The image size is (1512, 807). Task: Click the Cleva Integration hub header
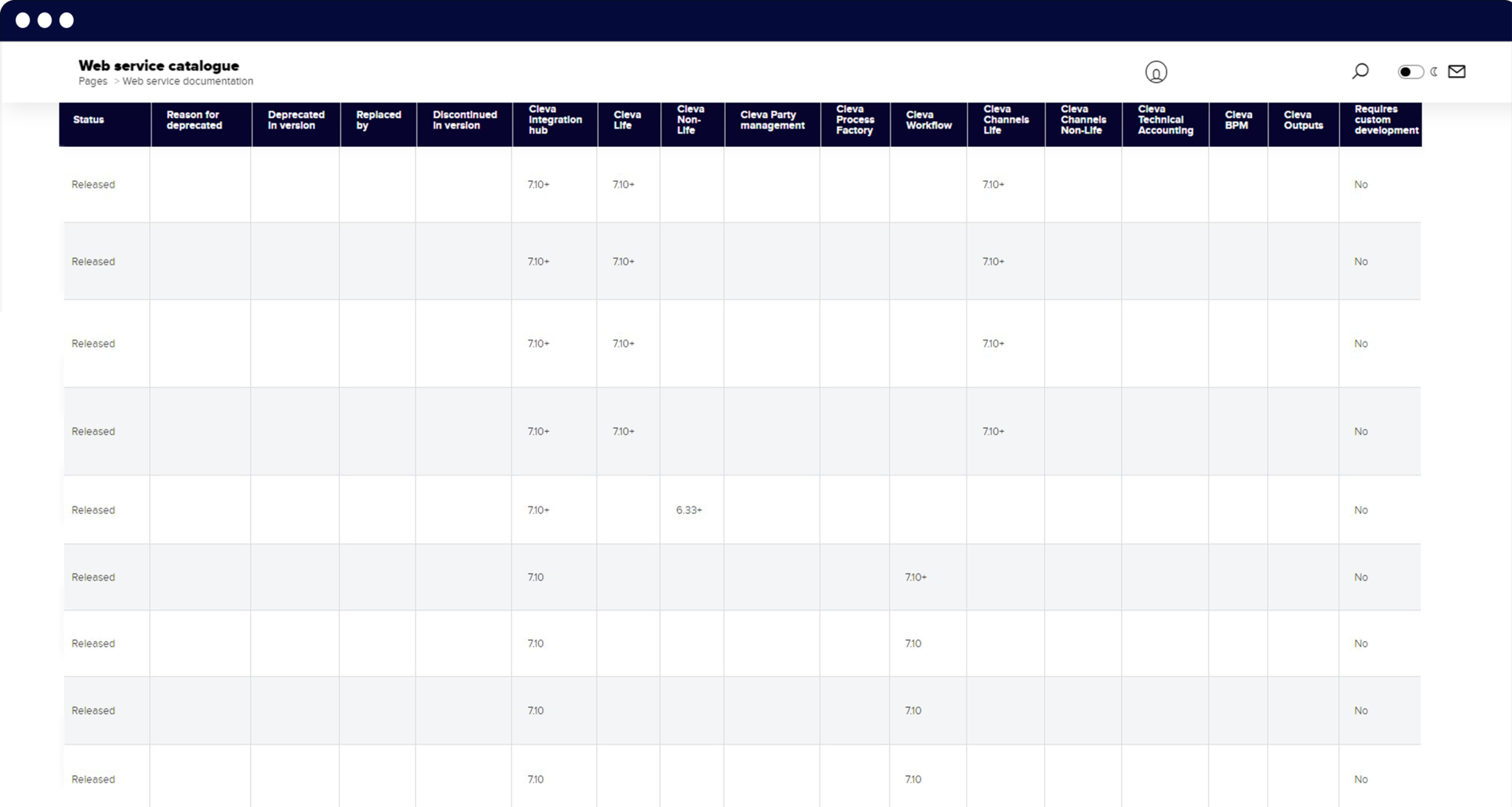click(x=555, y=120)
